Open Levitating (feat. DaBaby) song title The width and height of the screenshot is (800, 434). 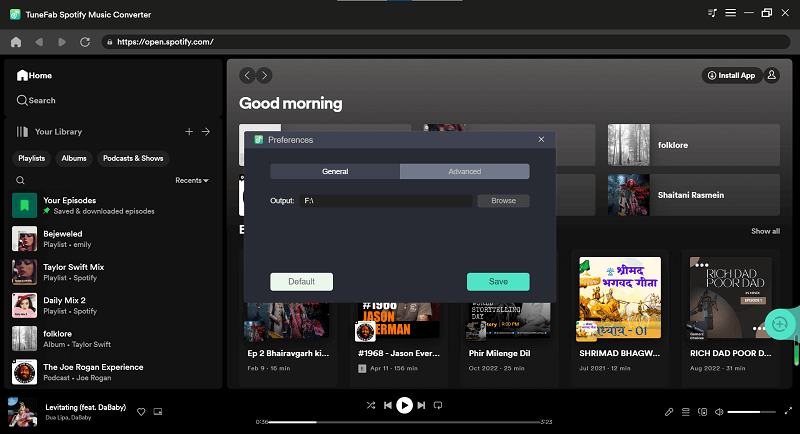pyautogui.click(x=86, y=407)
